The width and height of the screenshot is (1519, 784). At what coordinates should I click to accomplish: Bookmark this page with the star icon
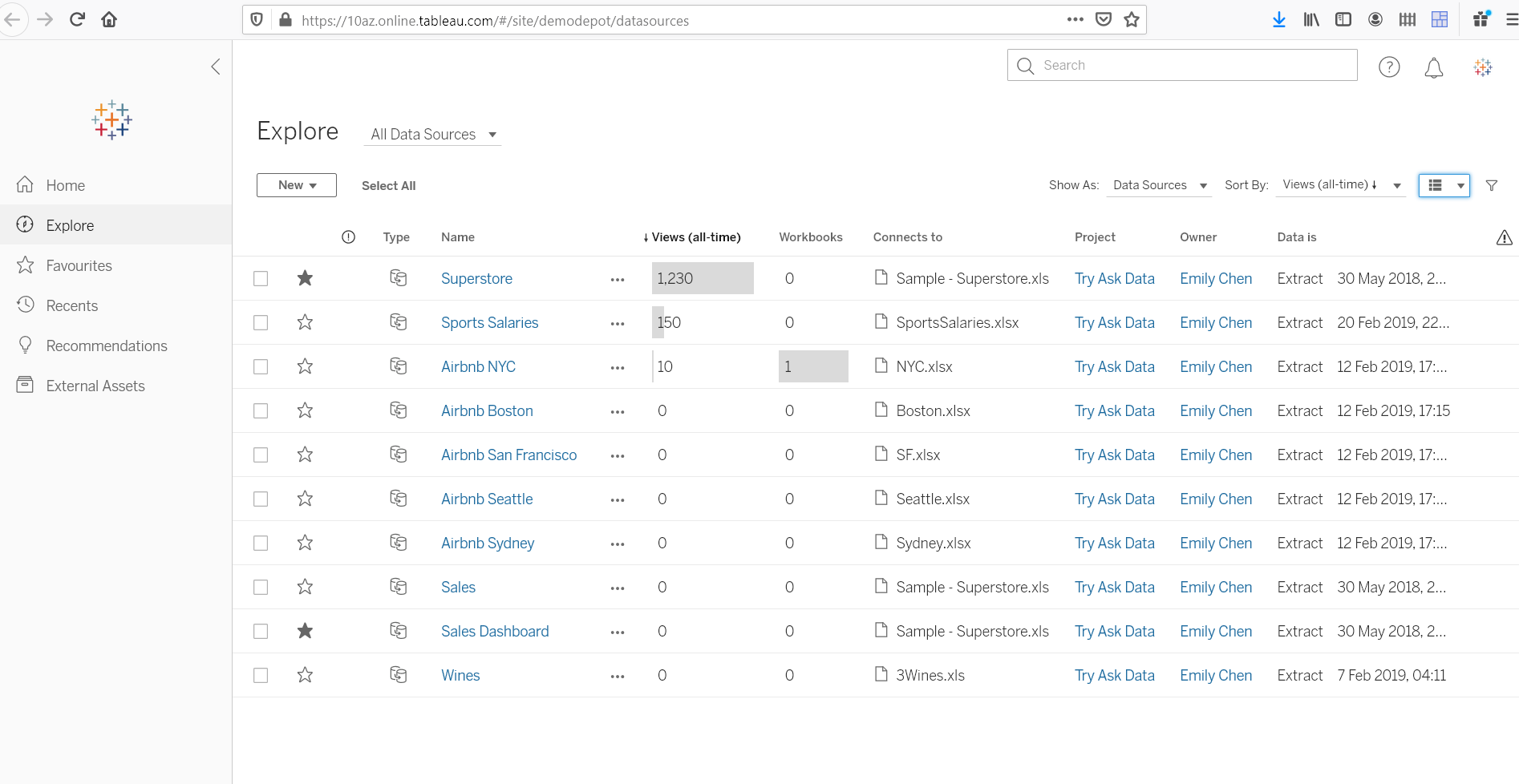[1132, 20]
